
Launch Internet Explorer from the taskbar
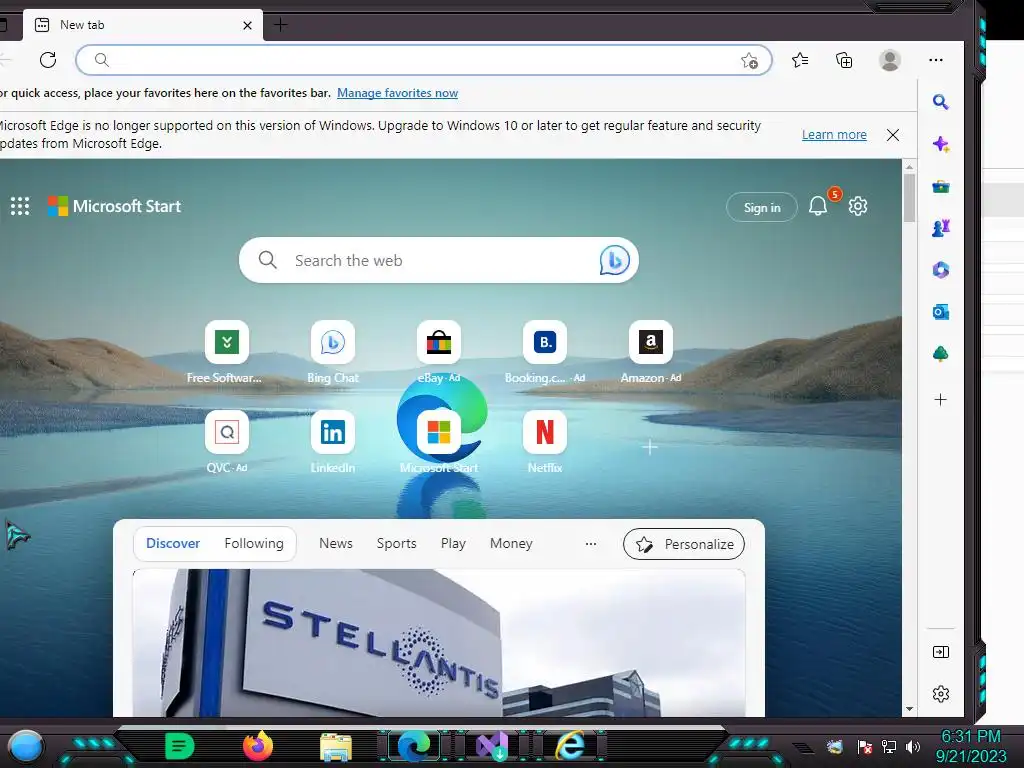[571, 745]
